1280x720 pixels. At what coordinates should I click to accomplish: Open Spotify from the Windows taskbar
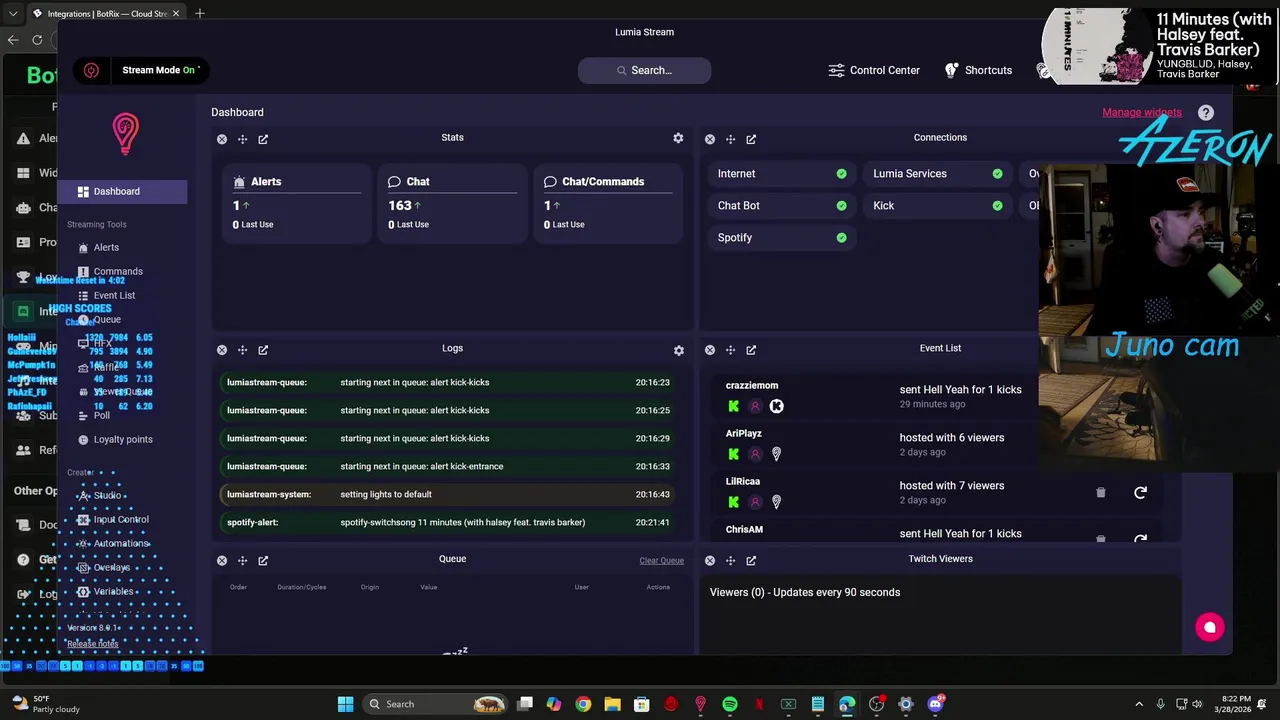pos(730,704)
